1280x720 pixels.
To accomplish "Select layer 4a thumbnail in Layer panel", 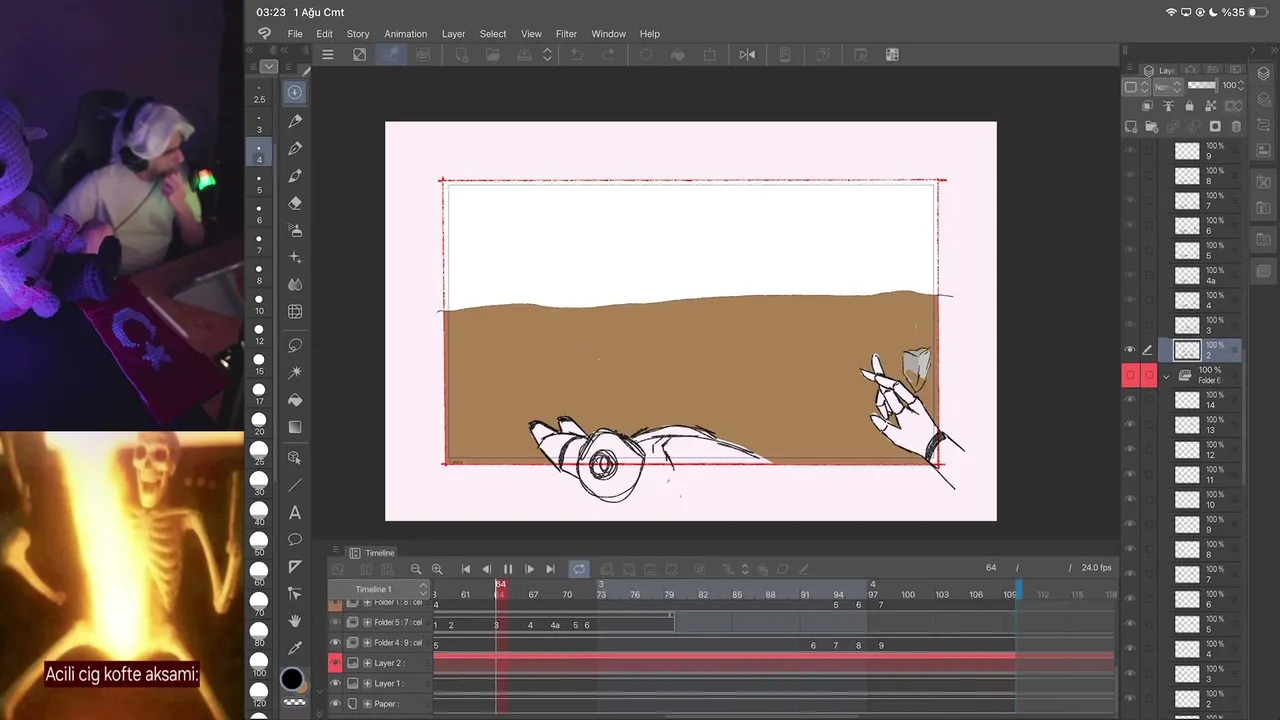I will click(1187, 276).
